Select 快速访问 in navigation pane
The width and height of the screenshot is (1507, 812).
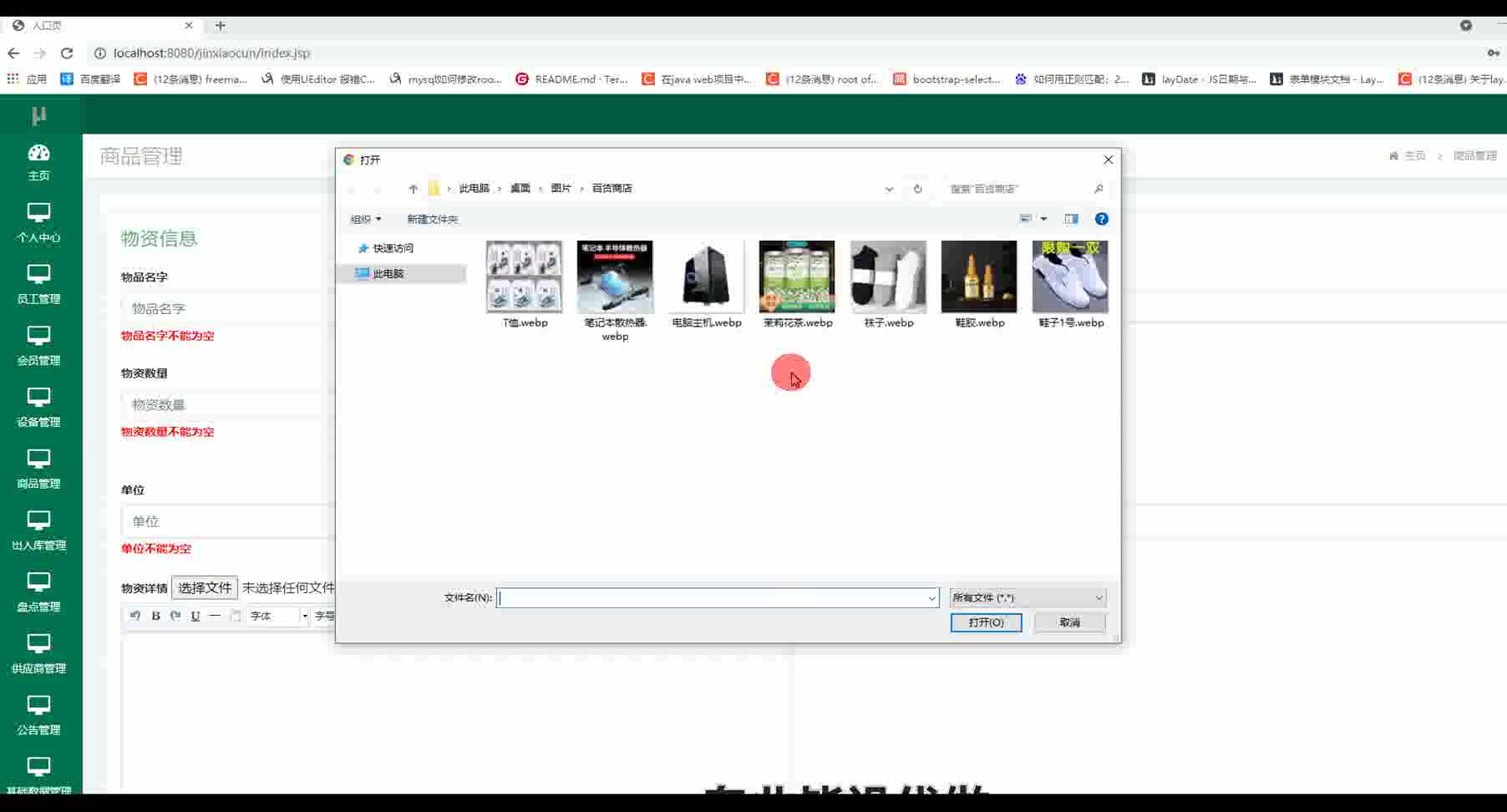(x=393, y=248)
